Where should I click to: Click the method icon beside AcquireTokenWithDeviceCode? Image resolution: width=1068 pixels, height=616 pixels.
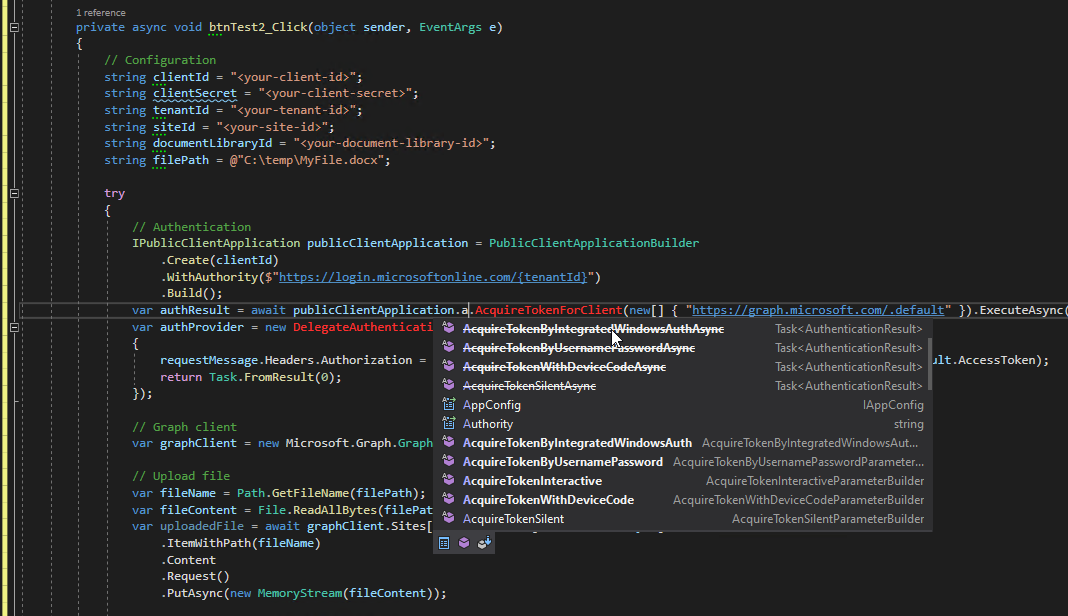[x=447, y=499]
